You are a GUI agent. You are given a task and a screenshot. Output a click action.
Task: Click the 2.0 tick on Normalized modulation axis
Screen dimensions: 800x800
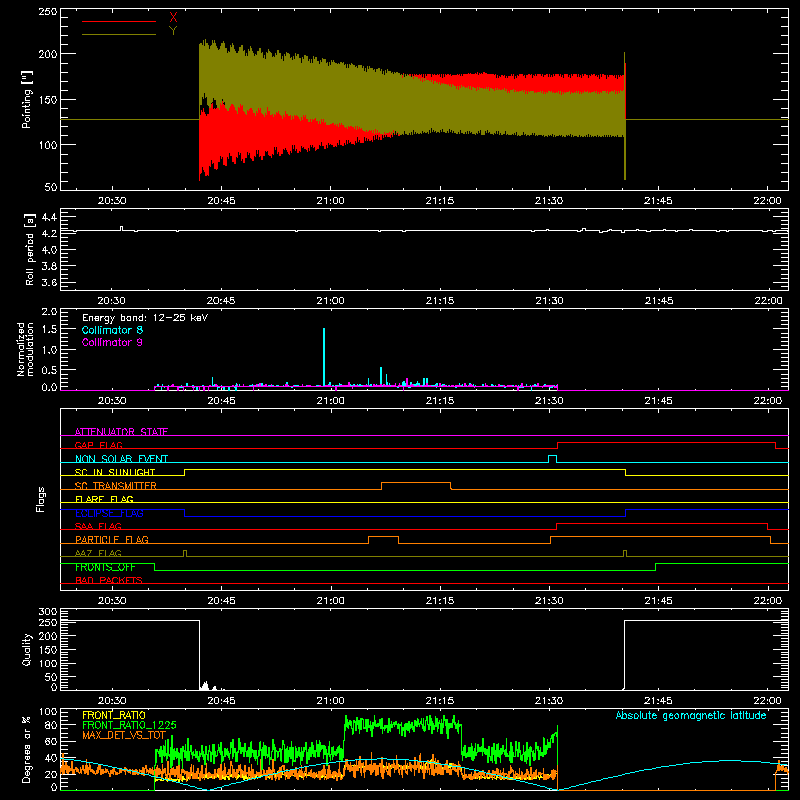[49, 312]
